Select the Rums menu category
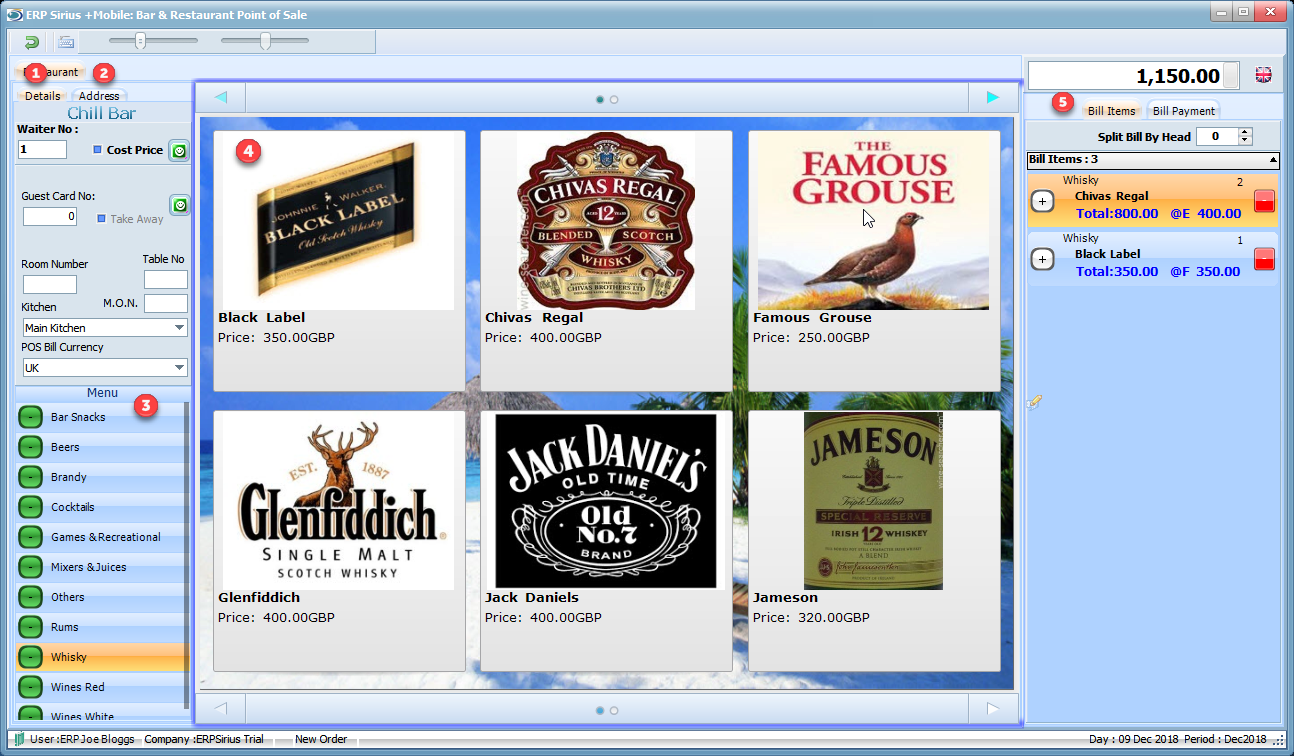The height and width of the screenshot is (756, 1294). click(x=101, y=627)
